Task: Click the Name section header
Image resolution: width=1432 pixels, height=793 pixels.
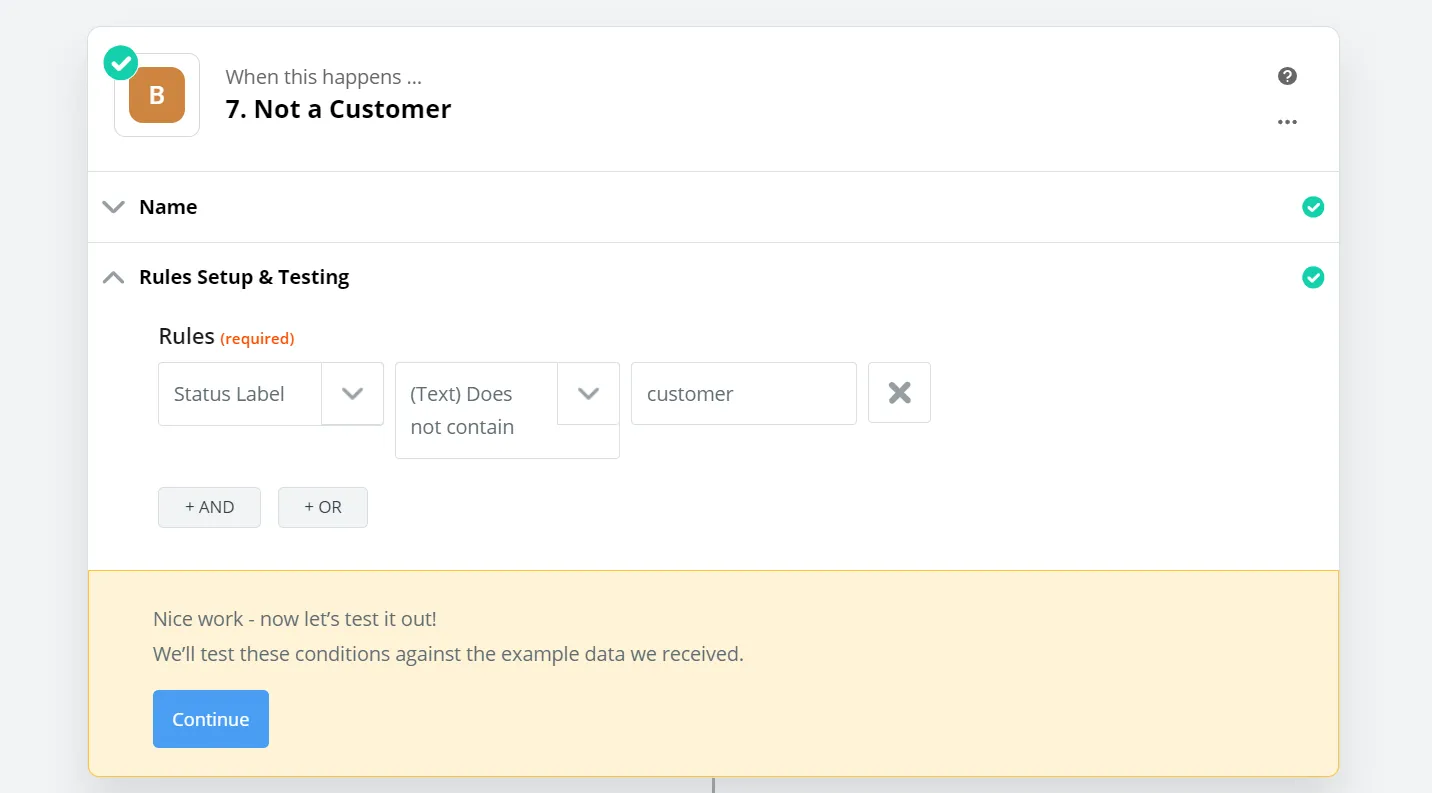Action: pyautogui.click(x=168, y=207)
